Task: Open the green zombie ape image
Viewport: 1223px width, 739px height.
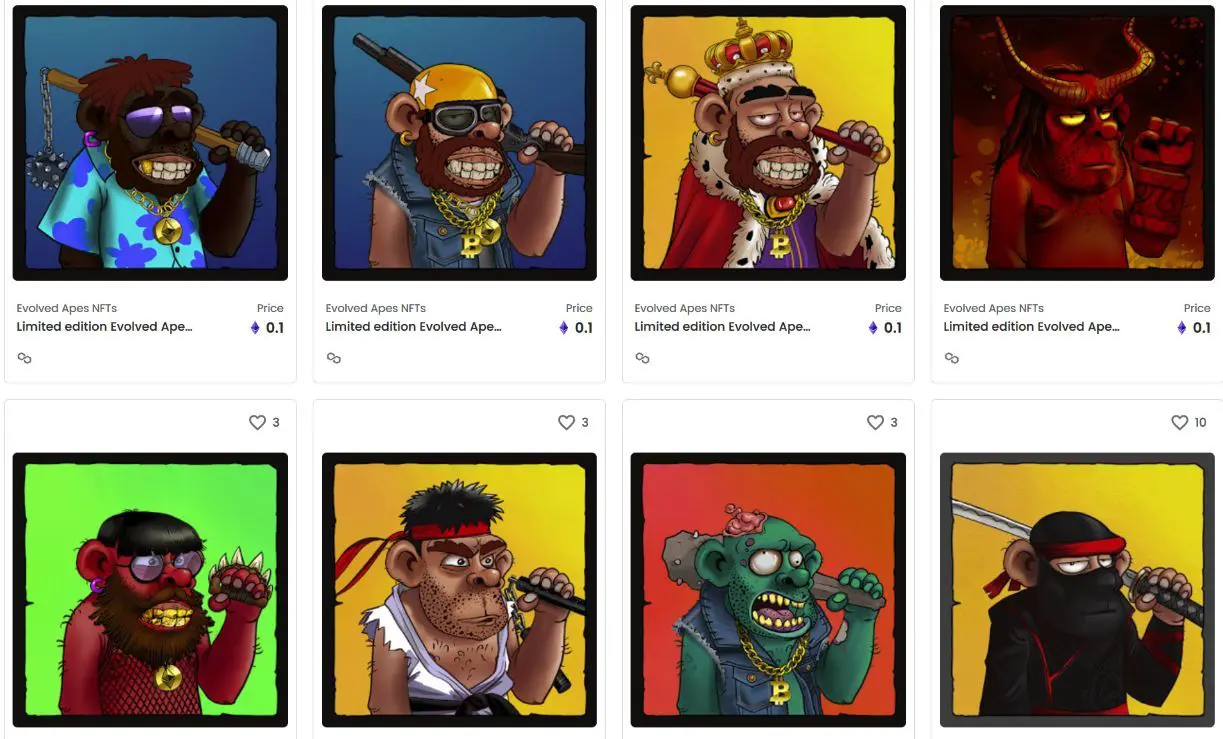Action: tap(768, 590)
